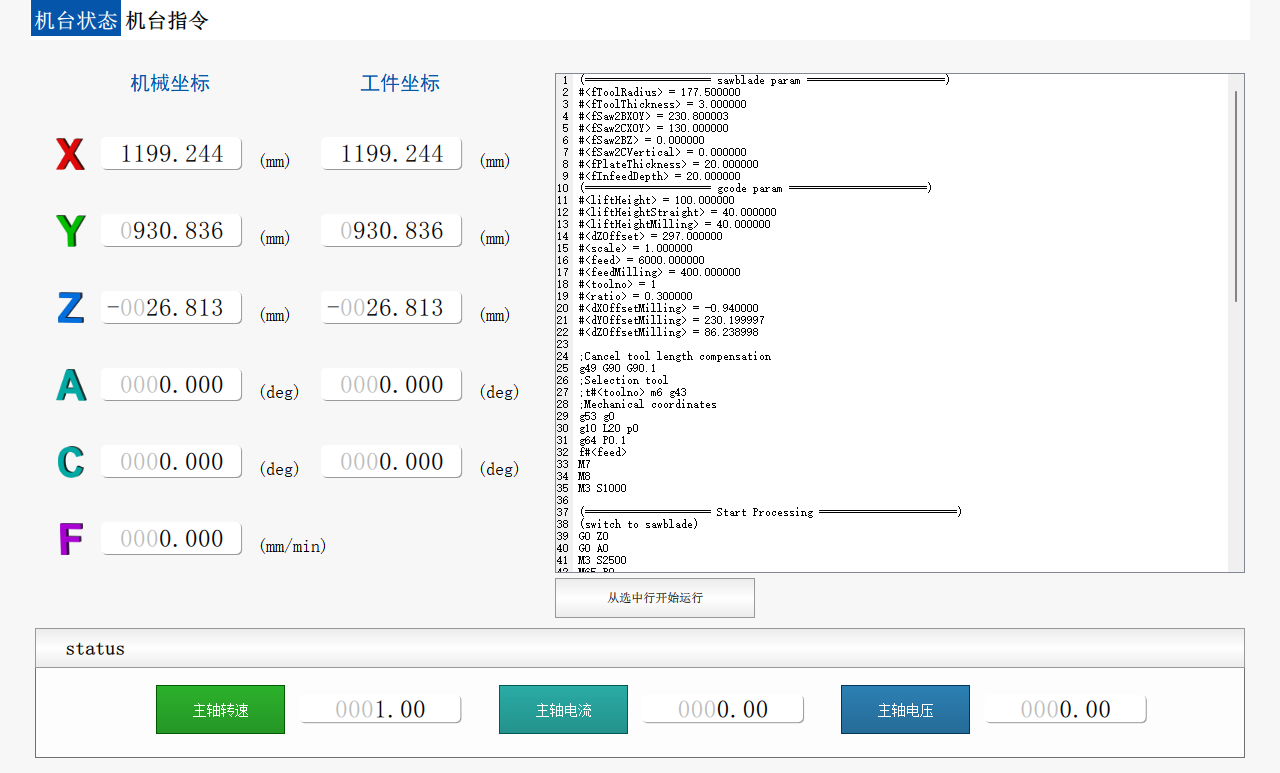Select the Z machine coordinate value box

tap(171, 308)
